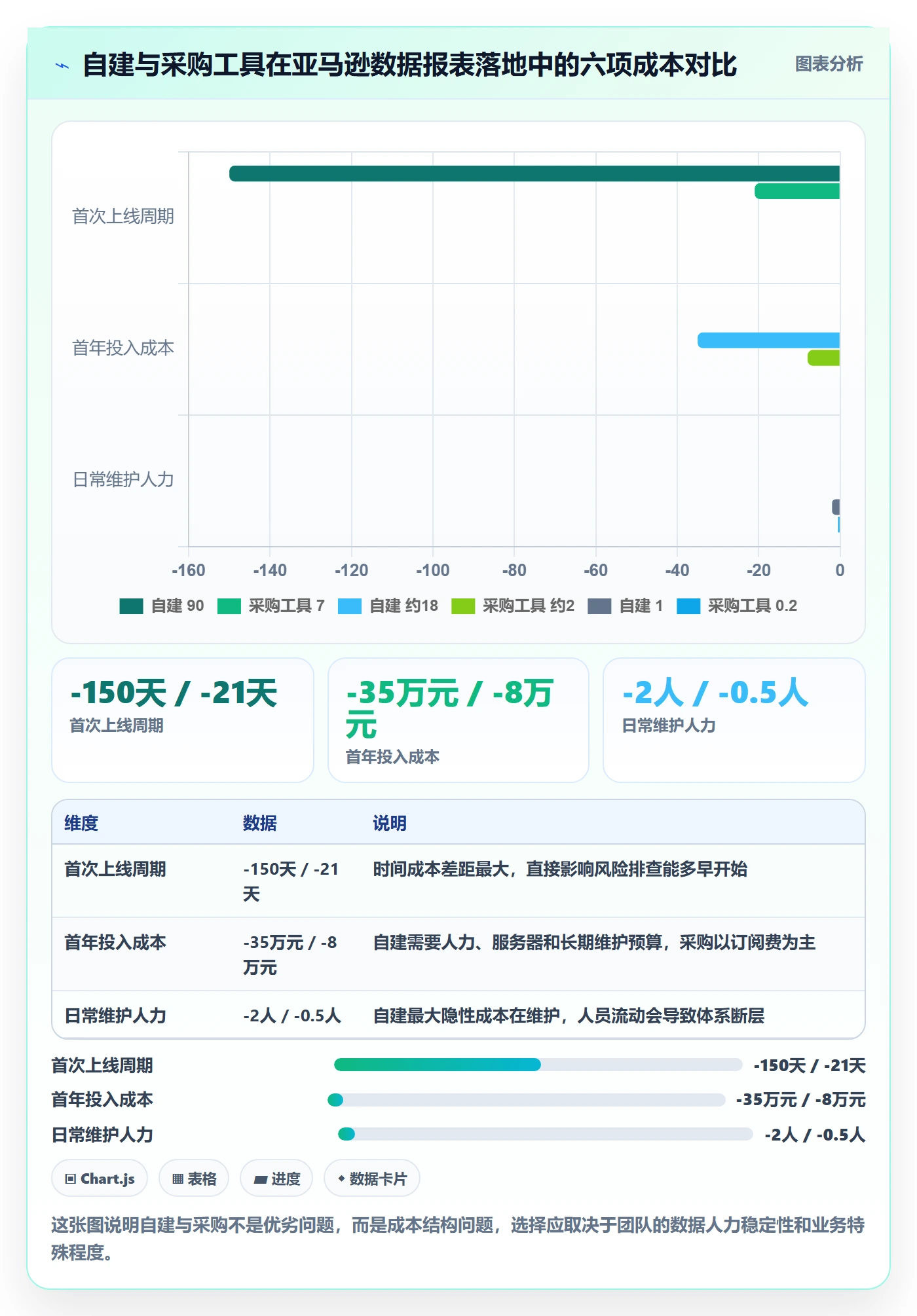Click the -2人 / -0.5人 table cell
The height and width of the screenshot is (1316, 917).
click(292, 1016)
